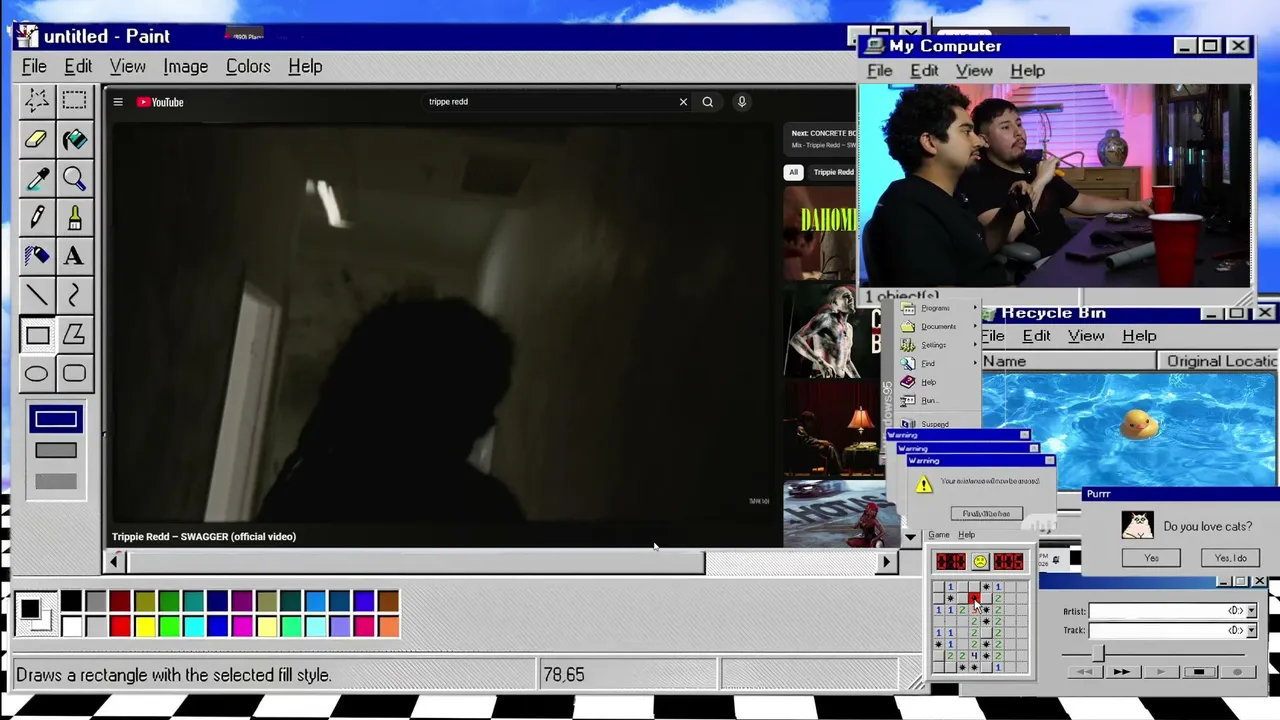The height and width of the screenshot is (720, 1280).
Task: Expand the Programs submenu in Start menu
Action: (x=939, y=308)
